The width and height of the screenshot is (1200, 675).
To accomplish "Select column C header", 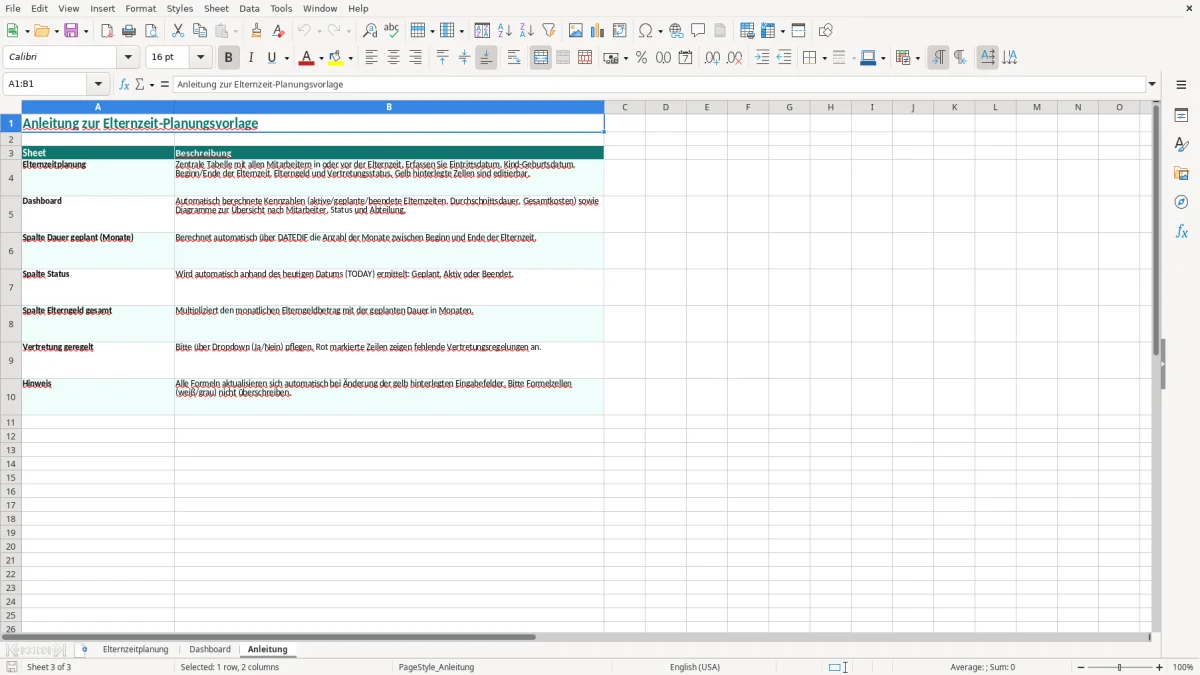I will [x=625, y=107].
